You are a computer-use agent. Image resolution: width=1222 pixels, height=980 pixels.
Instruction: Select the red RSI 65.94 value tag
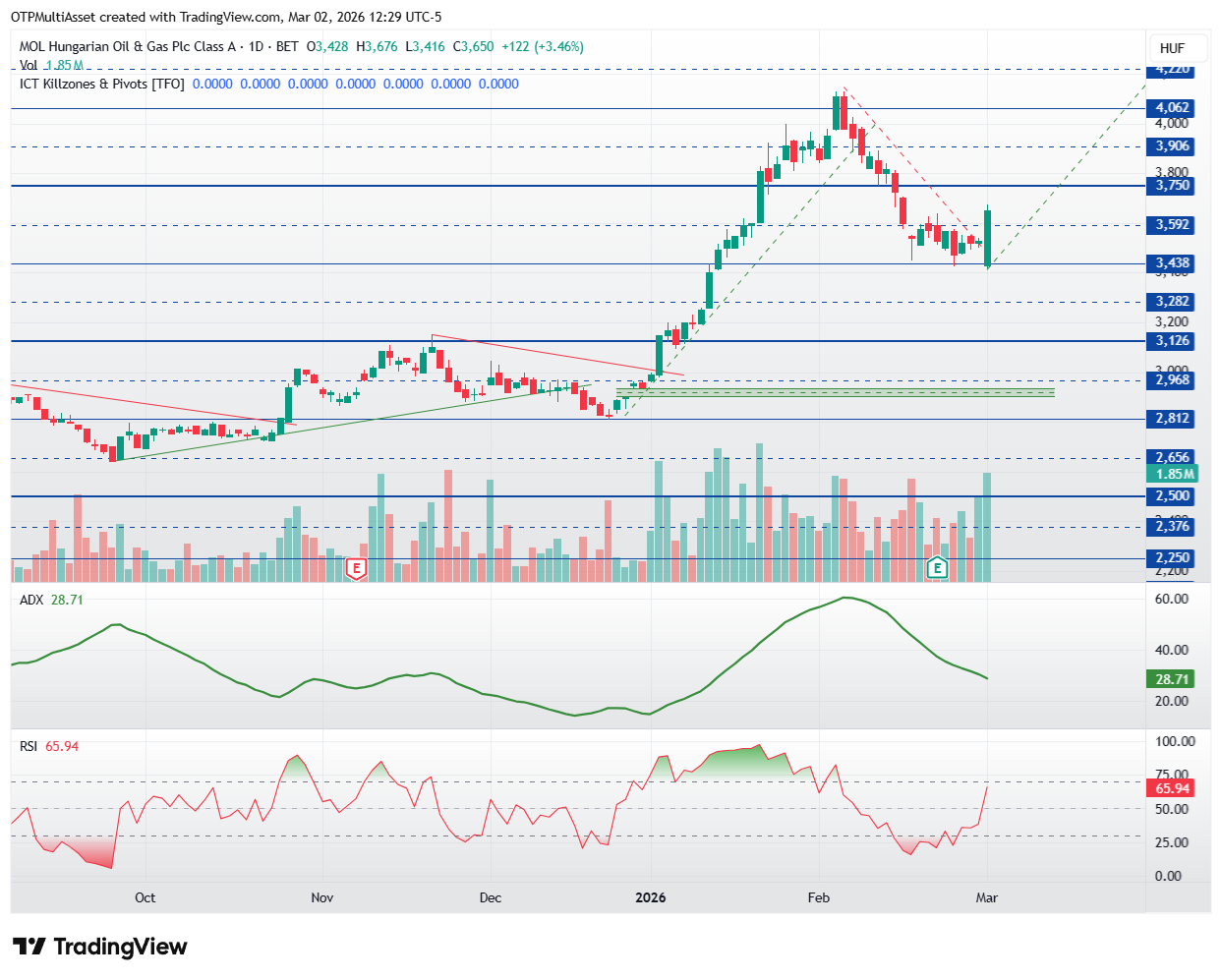(x=1172, y=788)
